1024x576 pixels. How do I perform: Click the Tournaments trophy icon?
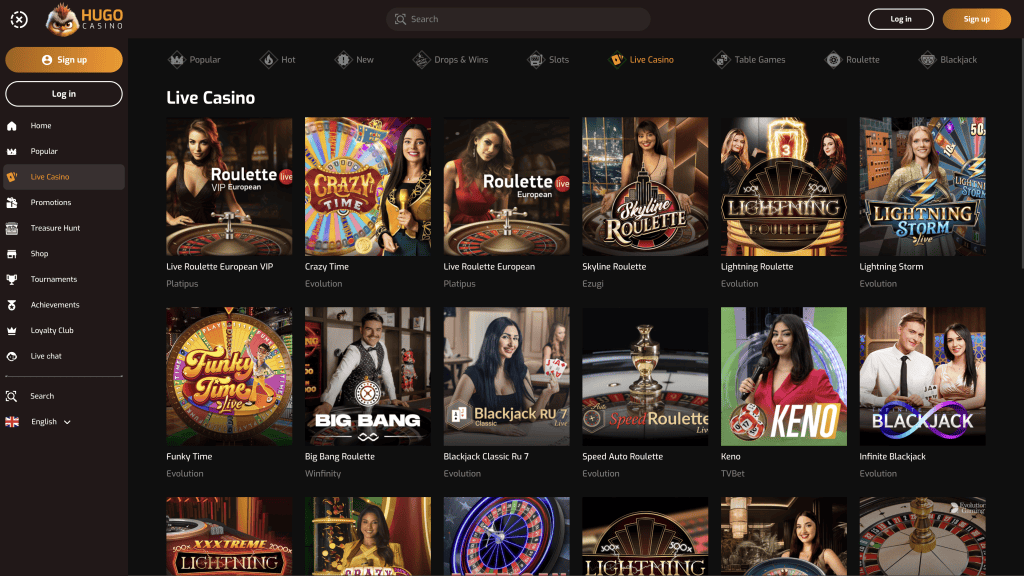pyautogui.click(x=12, y=279)
